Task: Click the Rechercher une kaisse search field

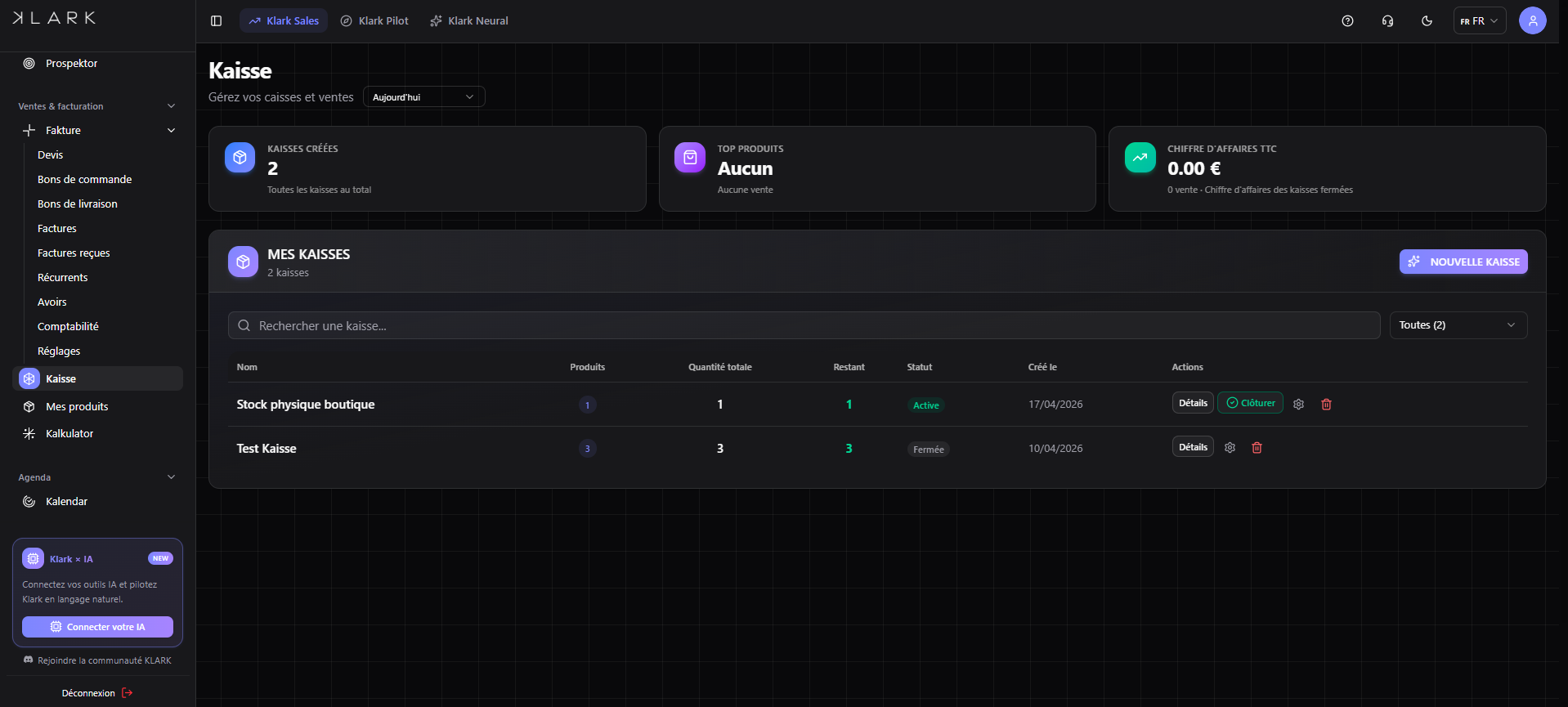Action: point(804,325)
